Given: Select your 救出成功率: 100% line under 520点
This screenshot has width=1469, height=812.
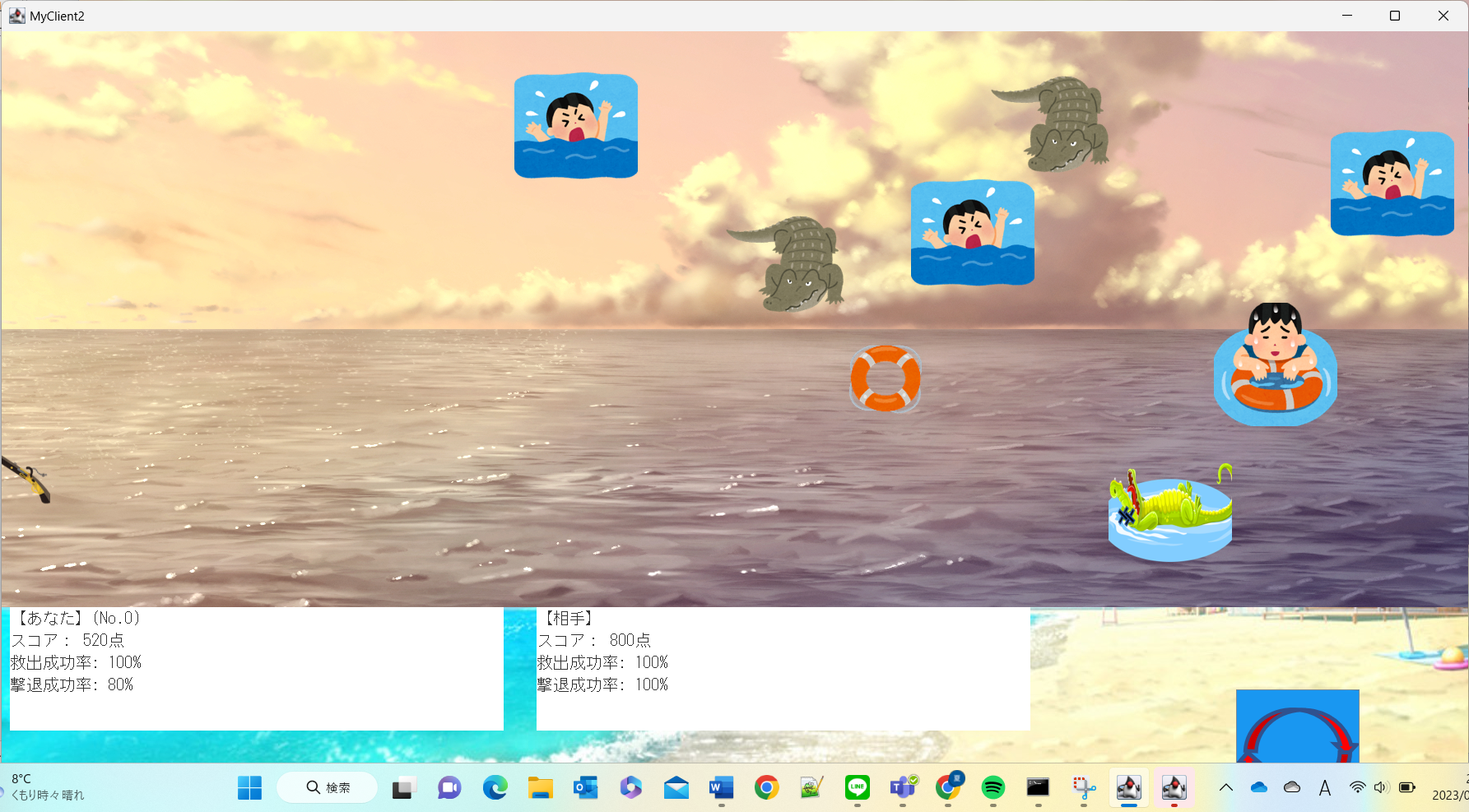Looking at the screenshot, I should click(x=76, y=662).
